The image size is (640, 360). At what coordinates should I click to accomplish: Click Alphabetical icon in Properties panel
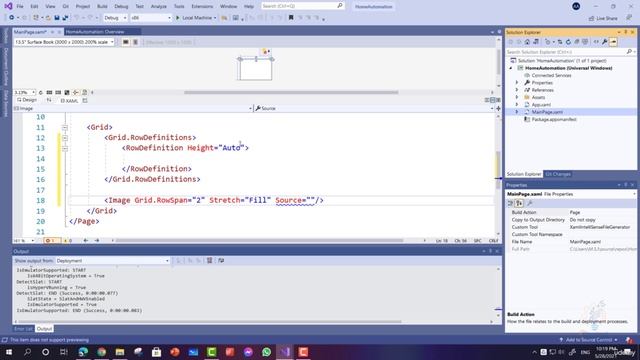coord(519,203)
